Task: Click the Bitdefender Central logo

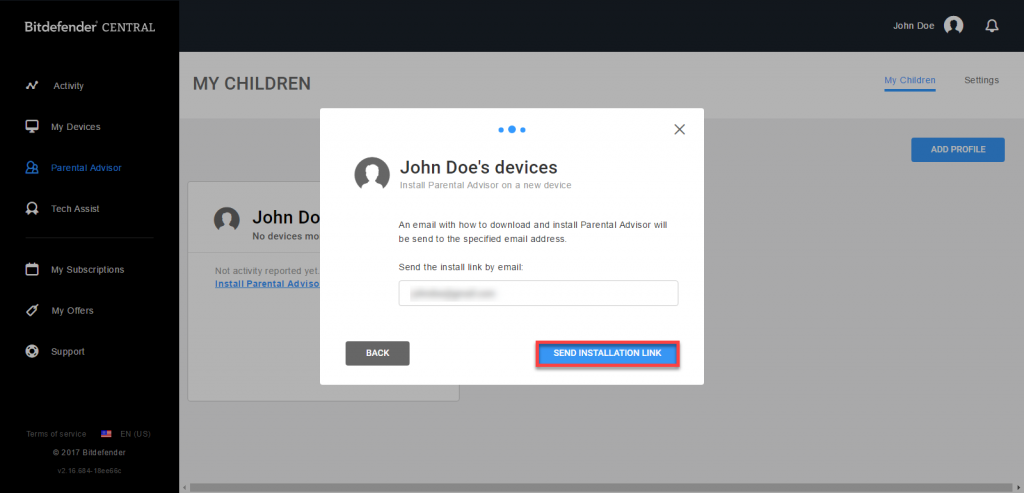Action: click(x=90, y=27)
